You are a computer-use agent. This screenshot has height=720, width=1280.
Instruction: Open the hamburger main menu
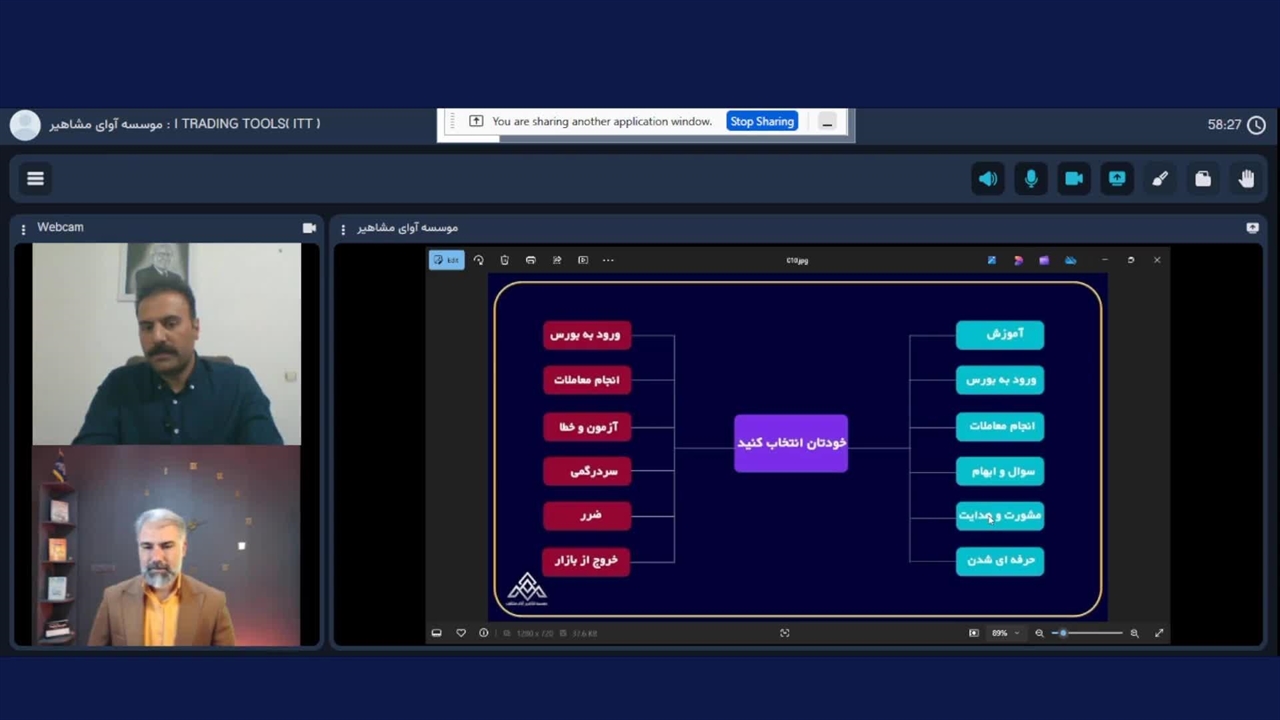(35, 179)
